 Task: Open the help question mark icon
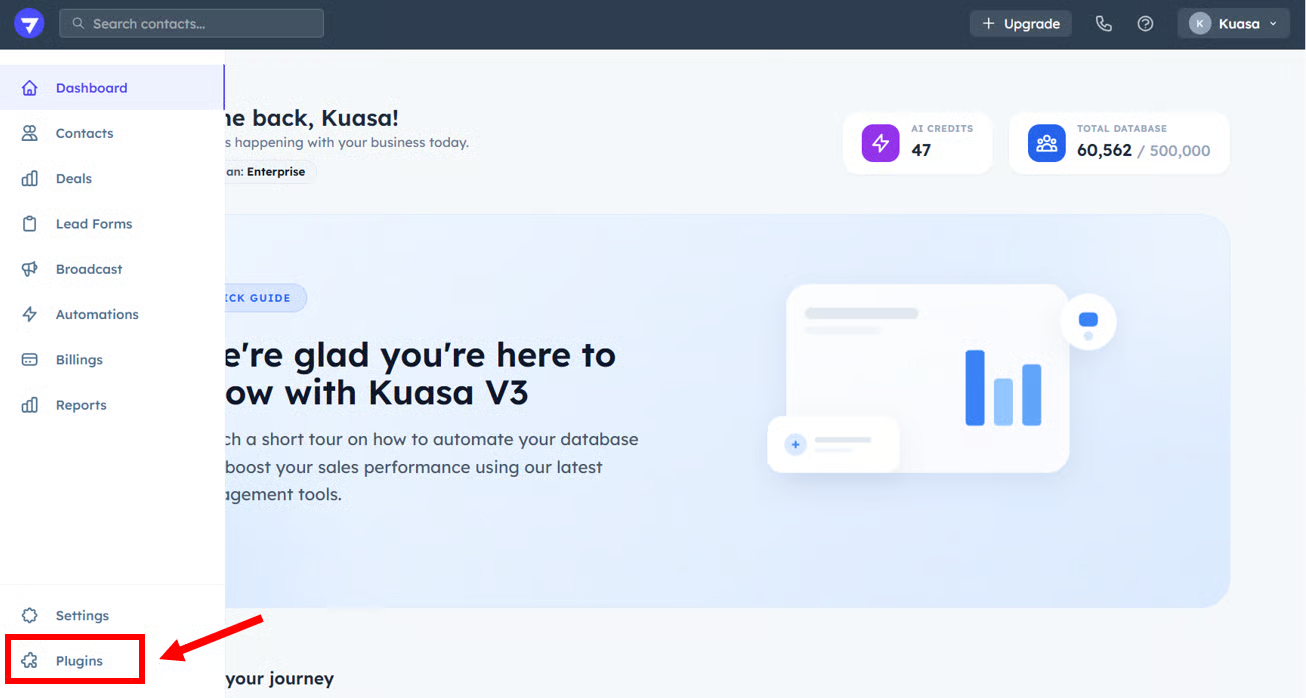point(1145,24)
